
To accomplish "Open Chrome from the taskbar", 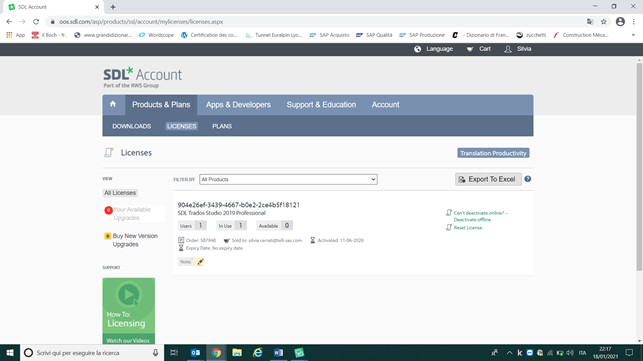I will pos(216,353).
